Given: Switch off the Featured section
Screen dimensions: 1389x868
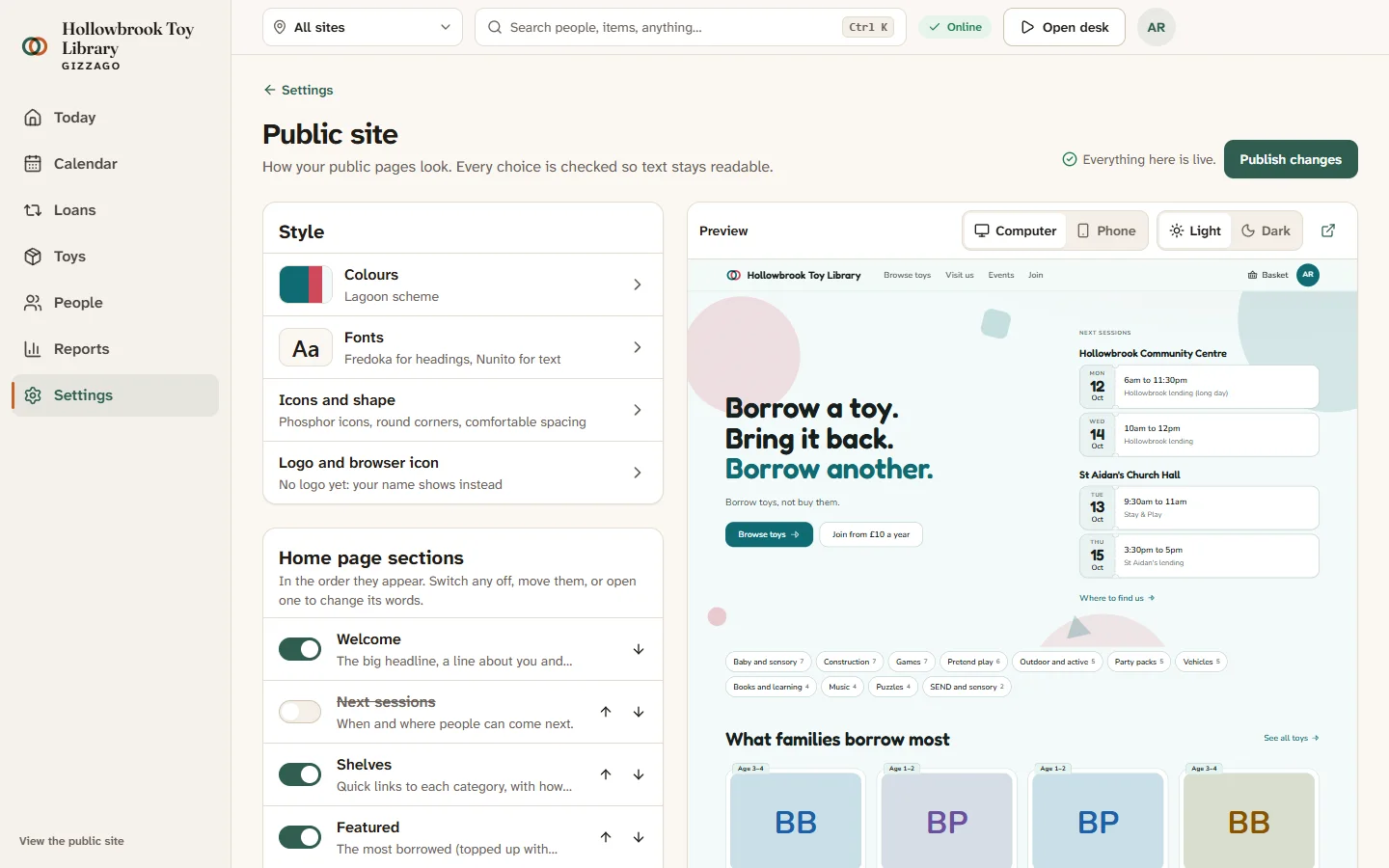Looking at the screenshot, I should click(300, 837).
